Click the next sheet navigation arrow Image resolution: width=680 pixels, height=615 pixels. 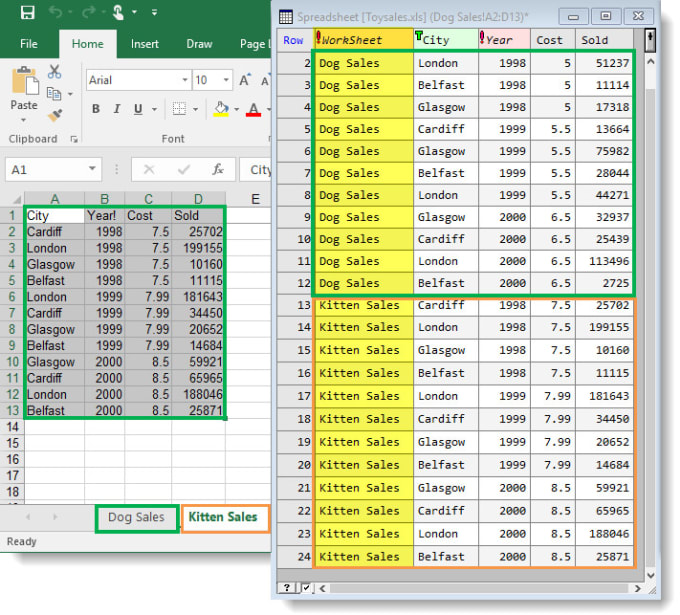[55, 517]
